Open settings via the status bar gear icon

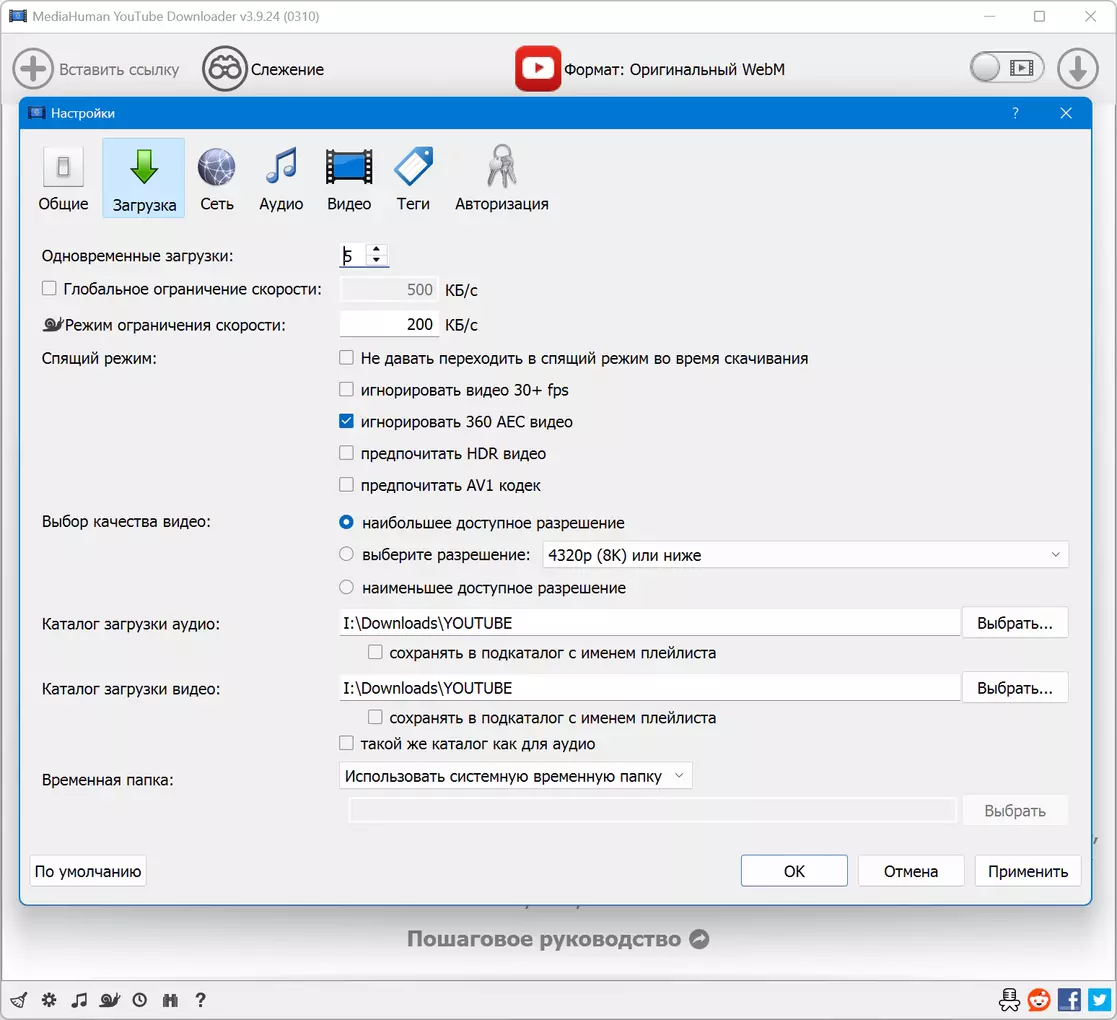point(49,1000)
